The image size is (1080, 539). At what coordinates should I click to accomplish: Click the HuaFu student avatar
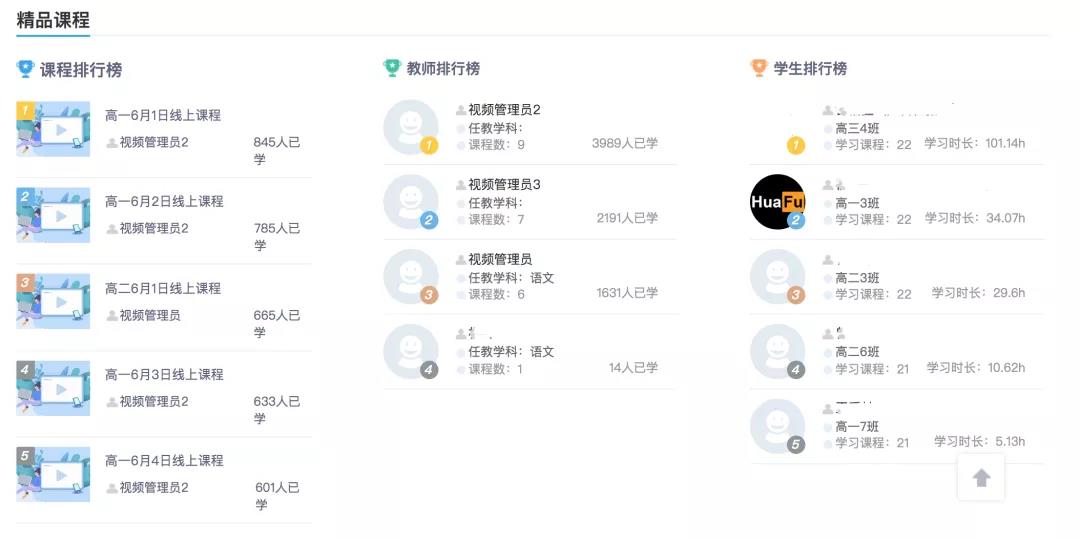[777, 202]
